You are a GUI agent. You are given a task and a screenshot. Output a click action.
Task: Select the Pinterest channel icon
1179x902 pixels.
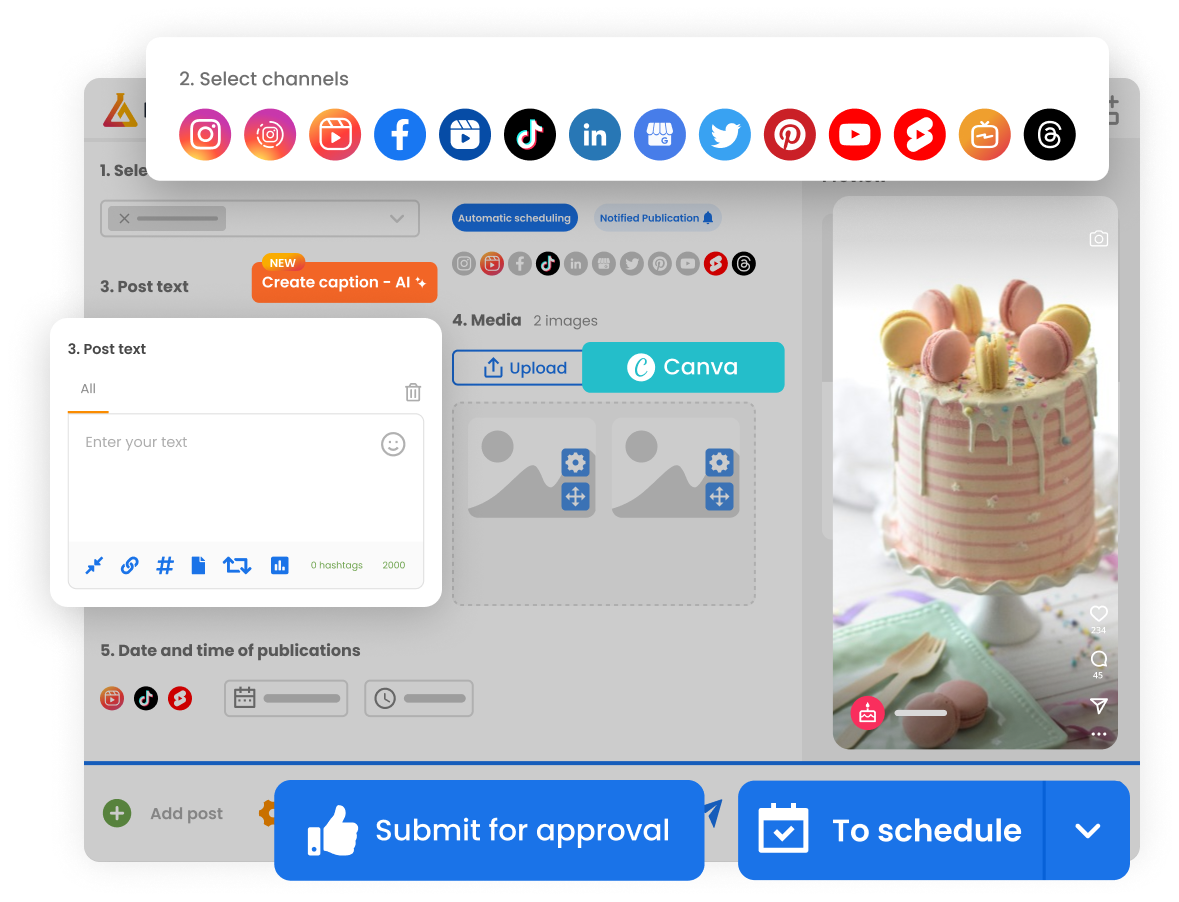[790, 134]
